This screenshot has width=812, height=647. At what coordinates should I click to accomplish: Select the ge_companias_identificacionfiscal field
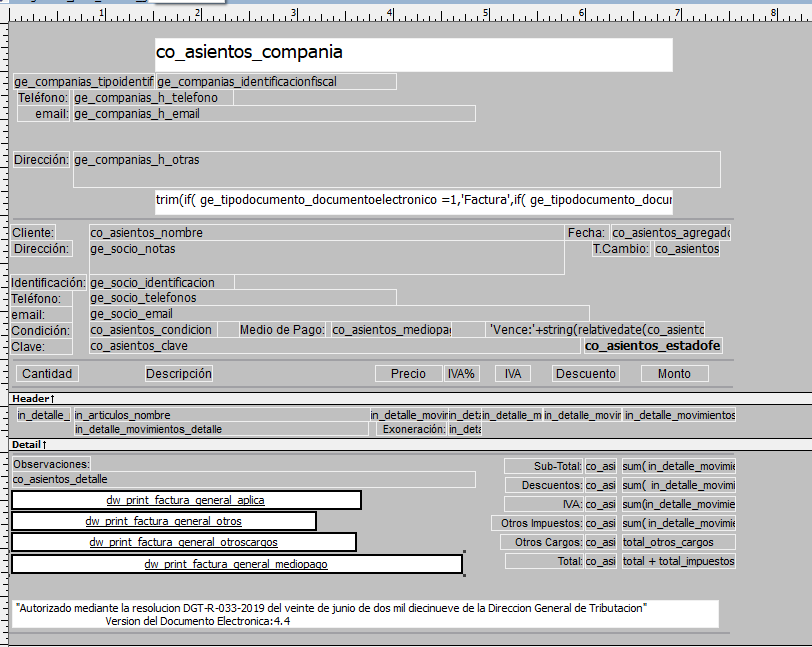pos(276,82)
